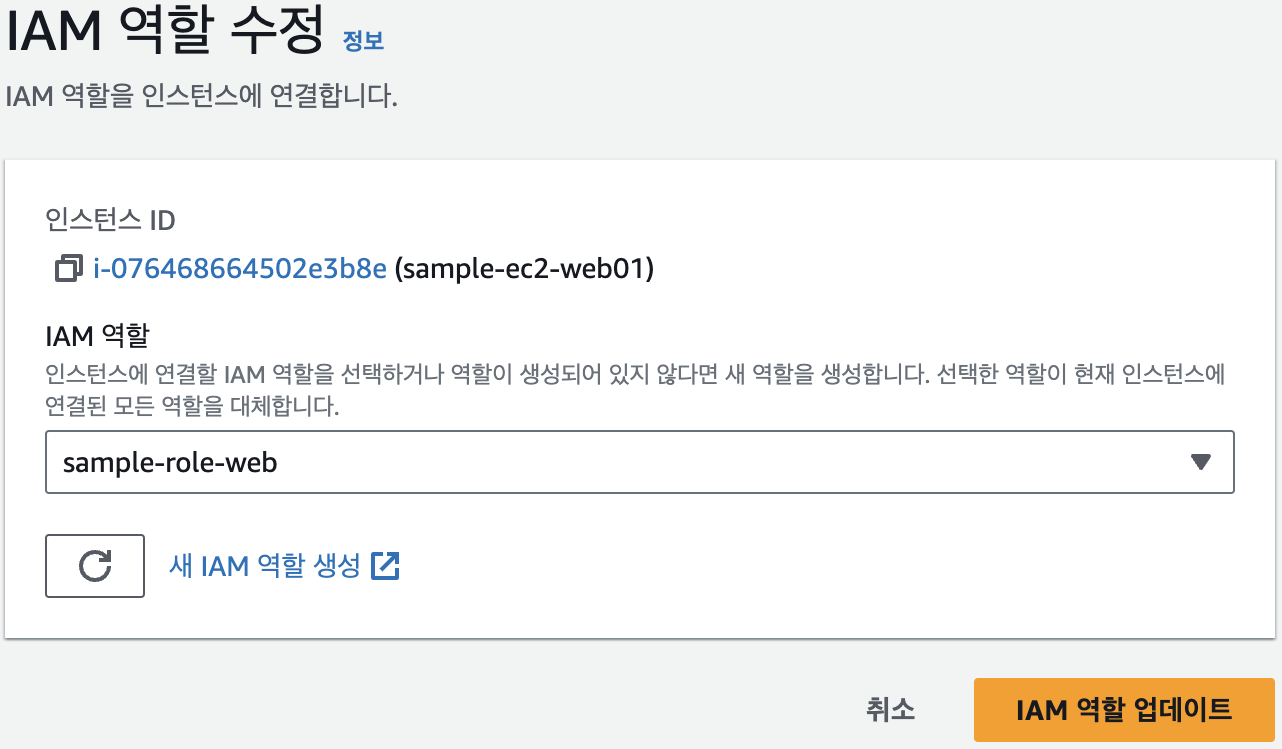Open instance link i-076468664502e3b8e
This screenshot has width=1282, height=749.
[x=240, y=269]
